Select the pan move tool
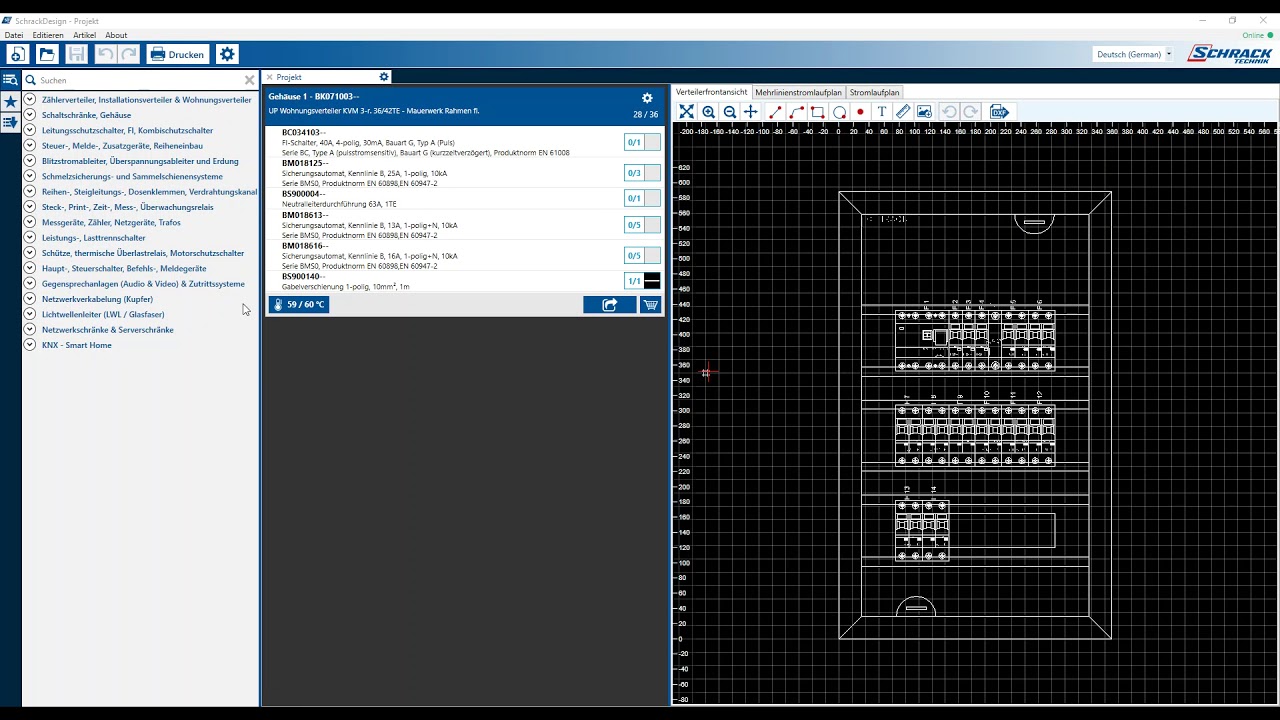 pos(750,112)
